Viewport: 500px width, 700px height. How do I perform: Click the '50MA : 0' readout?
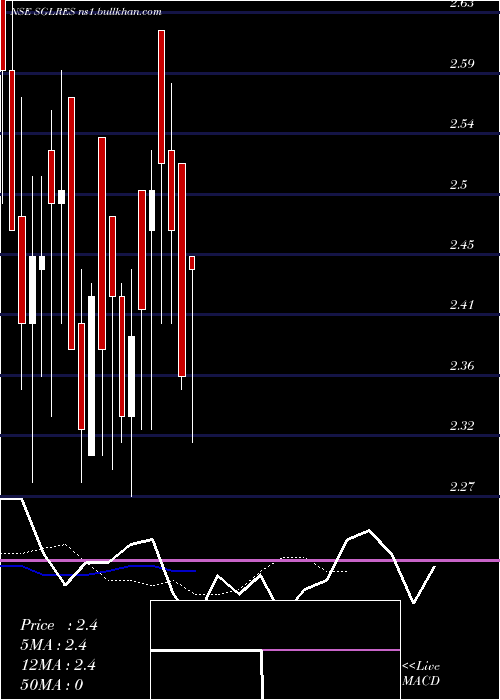(52, 685)
